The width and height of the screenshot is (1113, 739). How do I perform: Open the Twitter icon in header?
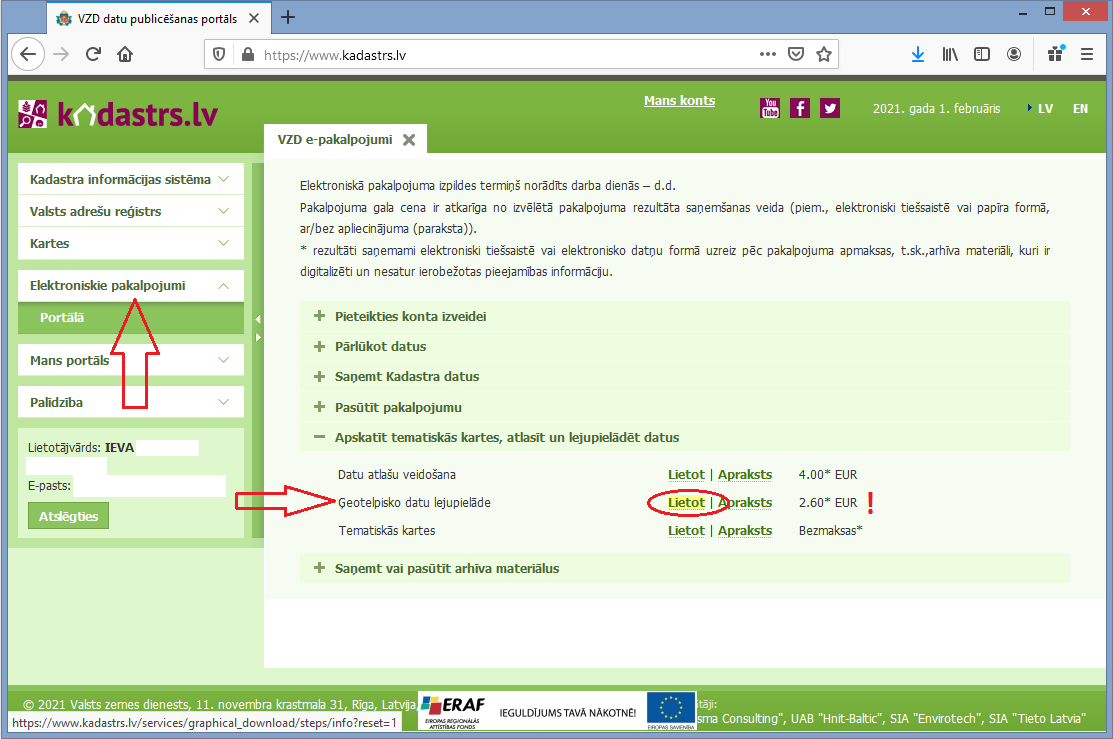coord(830,108)
